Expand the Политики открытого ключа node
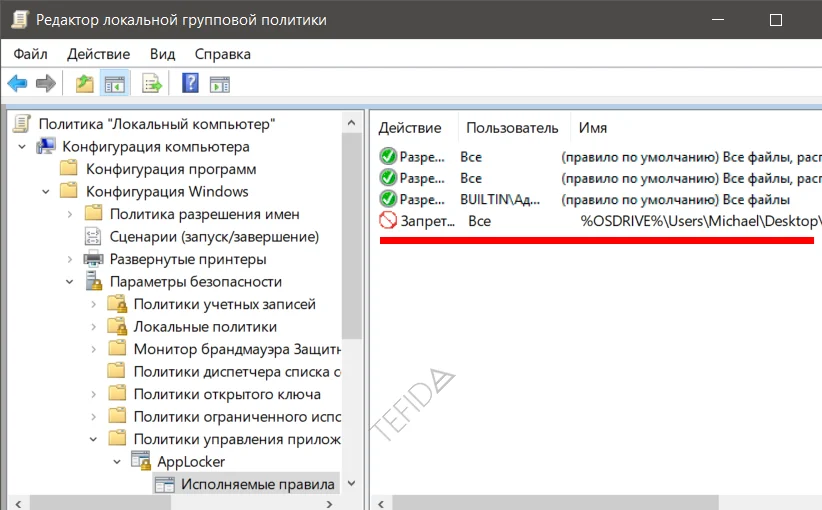822x510 pixels. (93, 394)
